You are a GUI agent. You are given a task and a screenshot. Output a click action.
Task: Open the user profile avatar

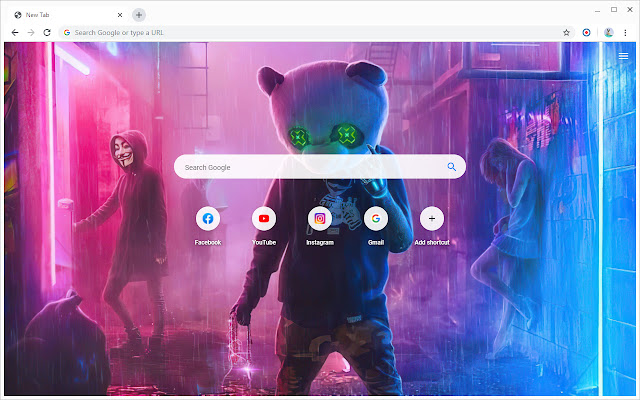tap(609, 32)
